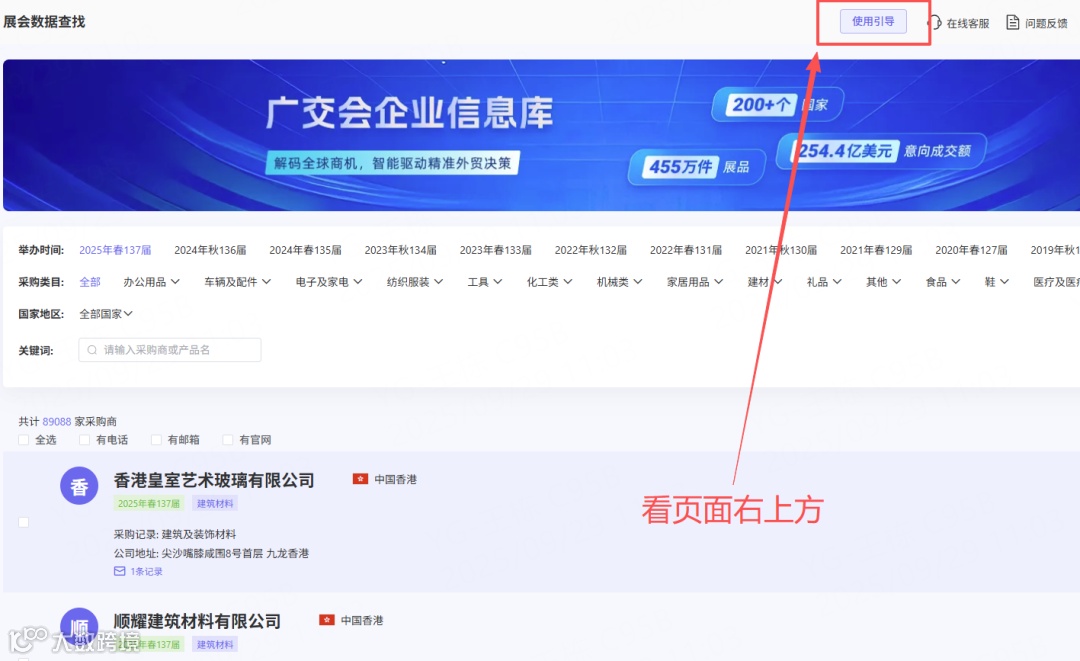Tick the 有电话 filter checkbox
This screenshot has width=1080, height=661.
coord(84,440)
